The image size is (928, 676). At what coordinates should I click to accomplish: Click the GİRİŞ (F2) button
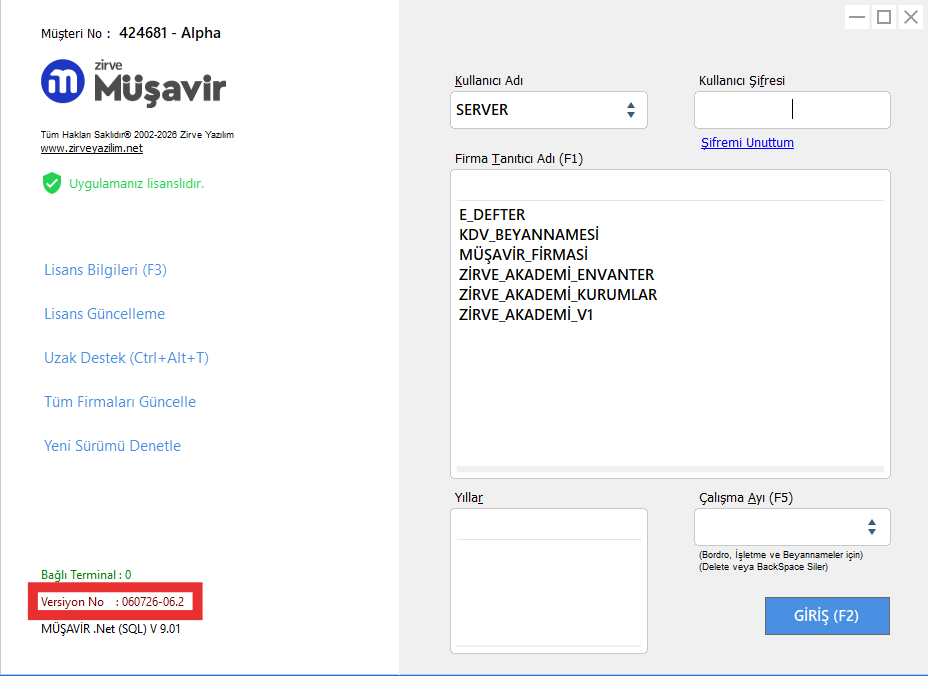tap(827, 616)
